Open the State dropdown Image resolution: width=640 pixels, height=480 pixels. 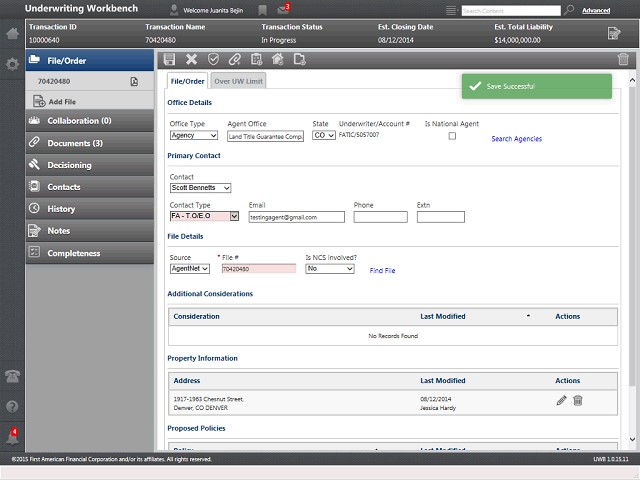324,136
